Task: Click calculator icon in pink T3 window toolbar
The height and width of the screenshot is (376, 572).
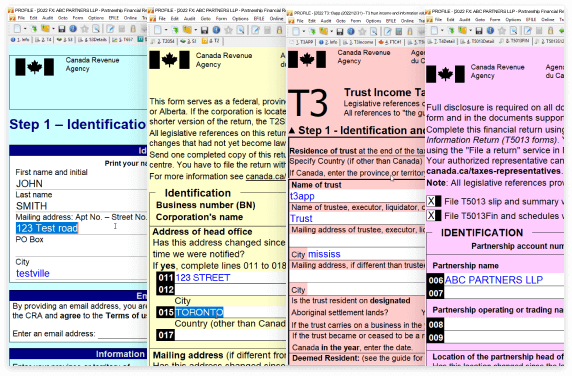Action: [x=399, y=32]
